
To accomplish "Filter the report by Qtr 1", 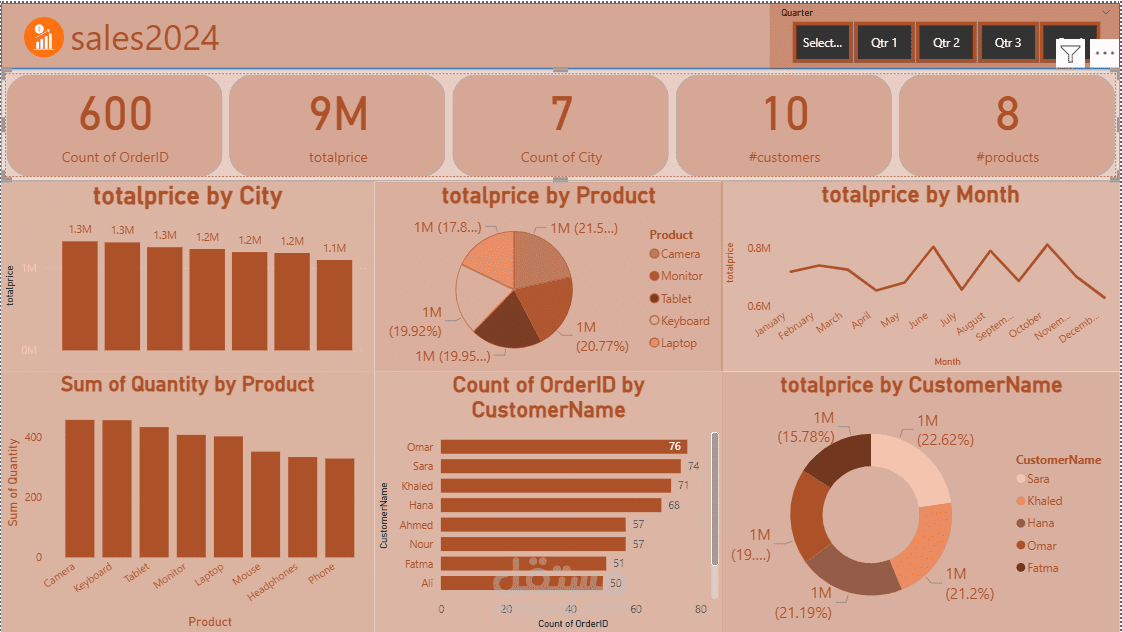I will coord(884,43).
